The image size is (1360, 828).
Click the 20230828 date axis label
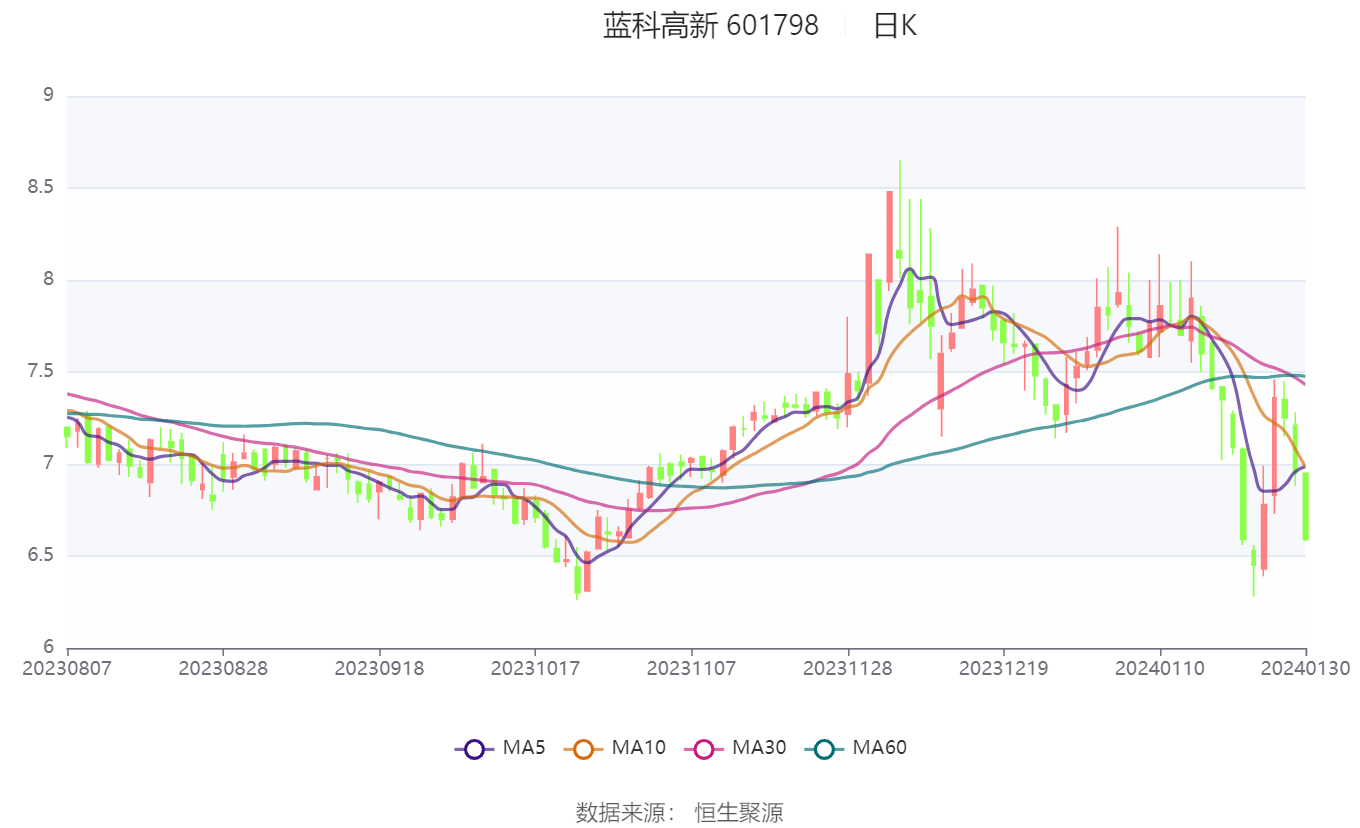[223, 667]
